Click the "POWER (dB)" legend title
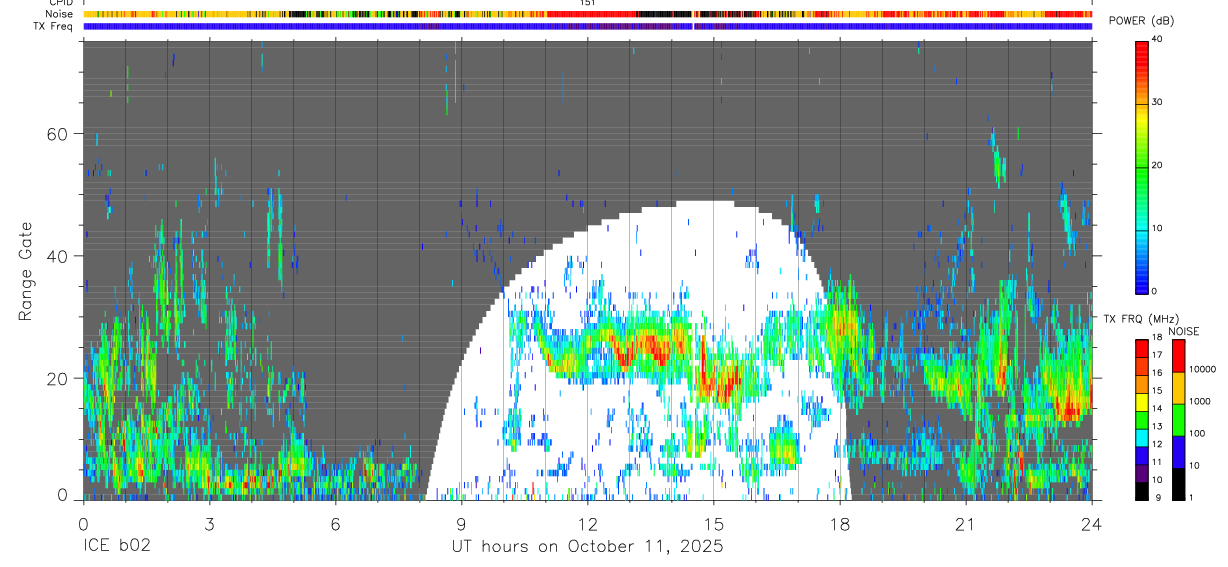The width and height of the screenshot is (1228, 567). (x=1142, y=22)
